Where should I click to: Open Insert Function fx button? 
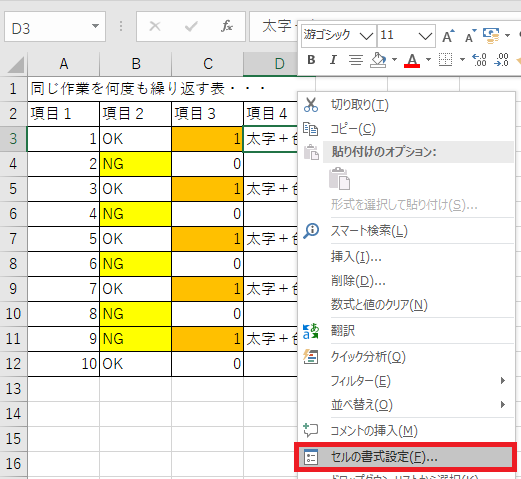pos(227,26)
